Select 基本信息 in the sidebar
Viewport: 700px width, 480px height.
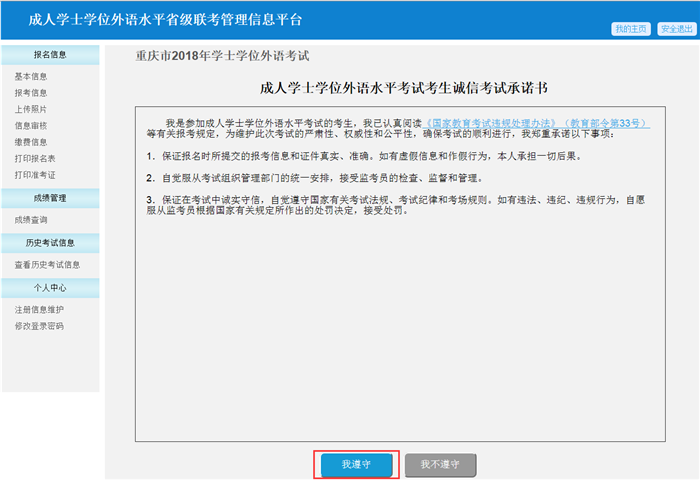(x=31, y=76)
